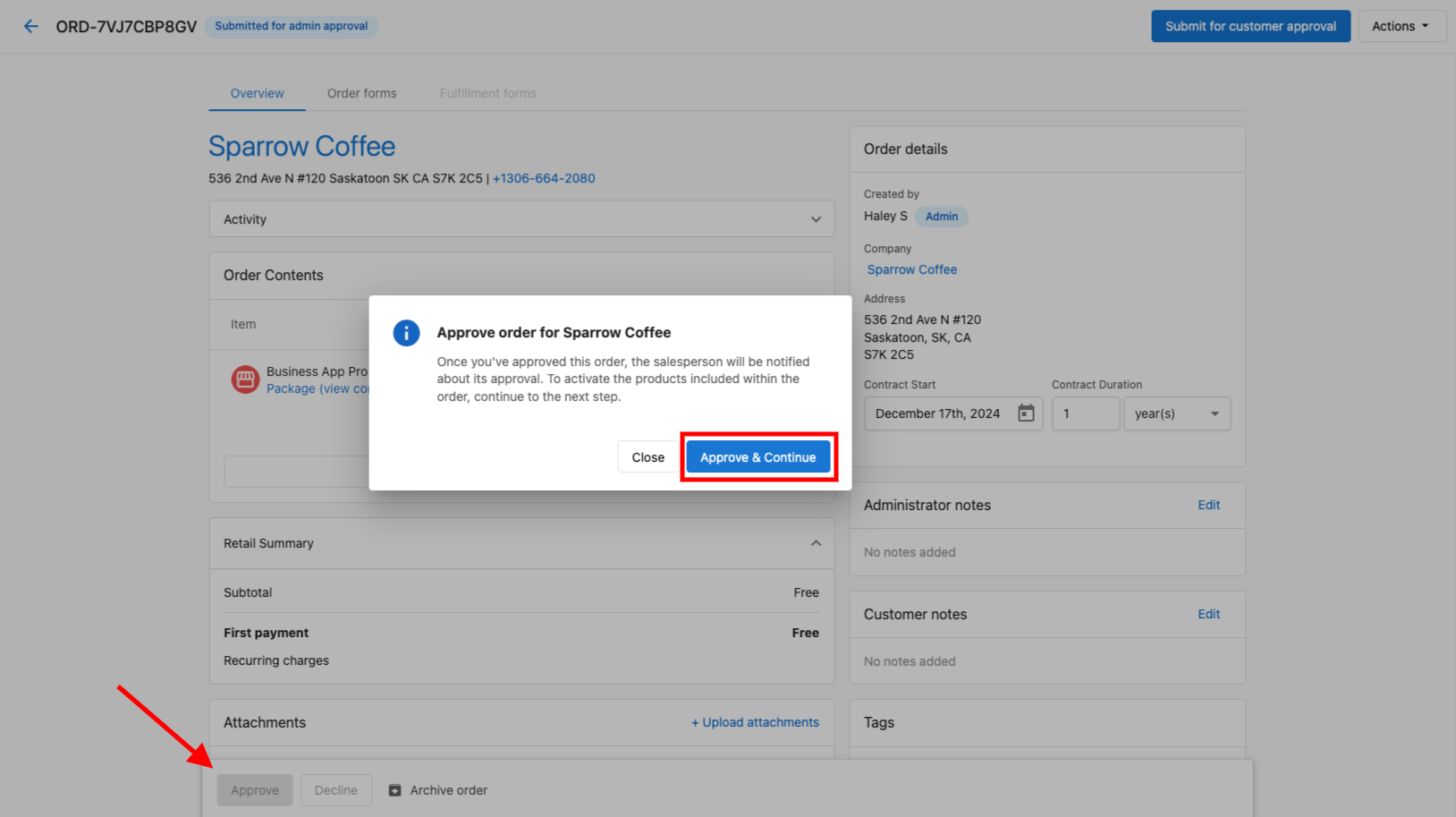Click the Upload attachments link
This screenshot has width=1456, height=817.
pos(755,722)
